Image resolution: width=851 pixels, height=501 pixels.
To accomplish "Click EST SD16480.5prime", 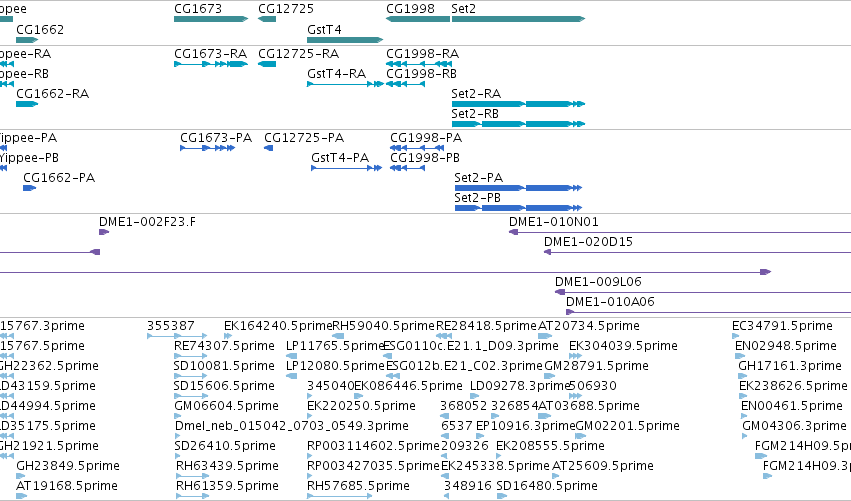I will point(547,487).
